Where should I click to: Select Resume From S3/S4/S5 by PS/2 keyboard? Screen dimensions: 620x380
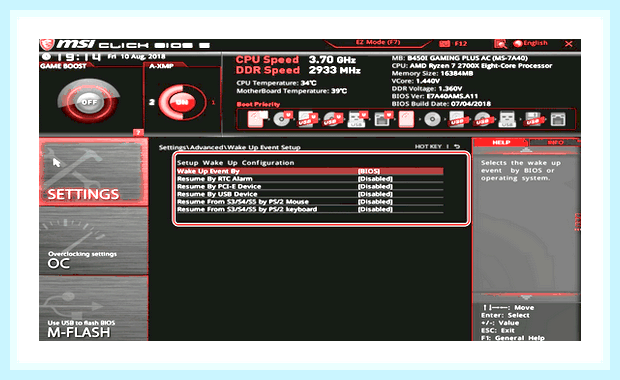247,209
